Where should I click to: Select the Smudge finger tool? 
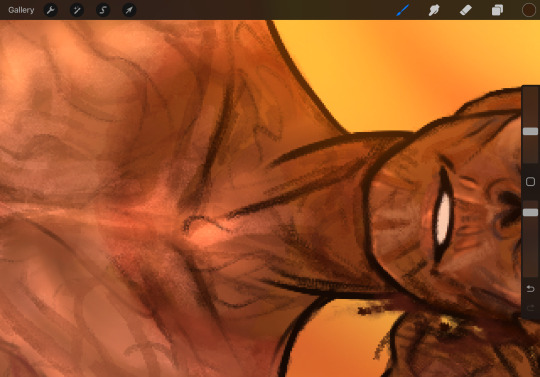click(434, 10)
